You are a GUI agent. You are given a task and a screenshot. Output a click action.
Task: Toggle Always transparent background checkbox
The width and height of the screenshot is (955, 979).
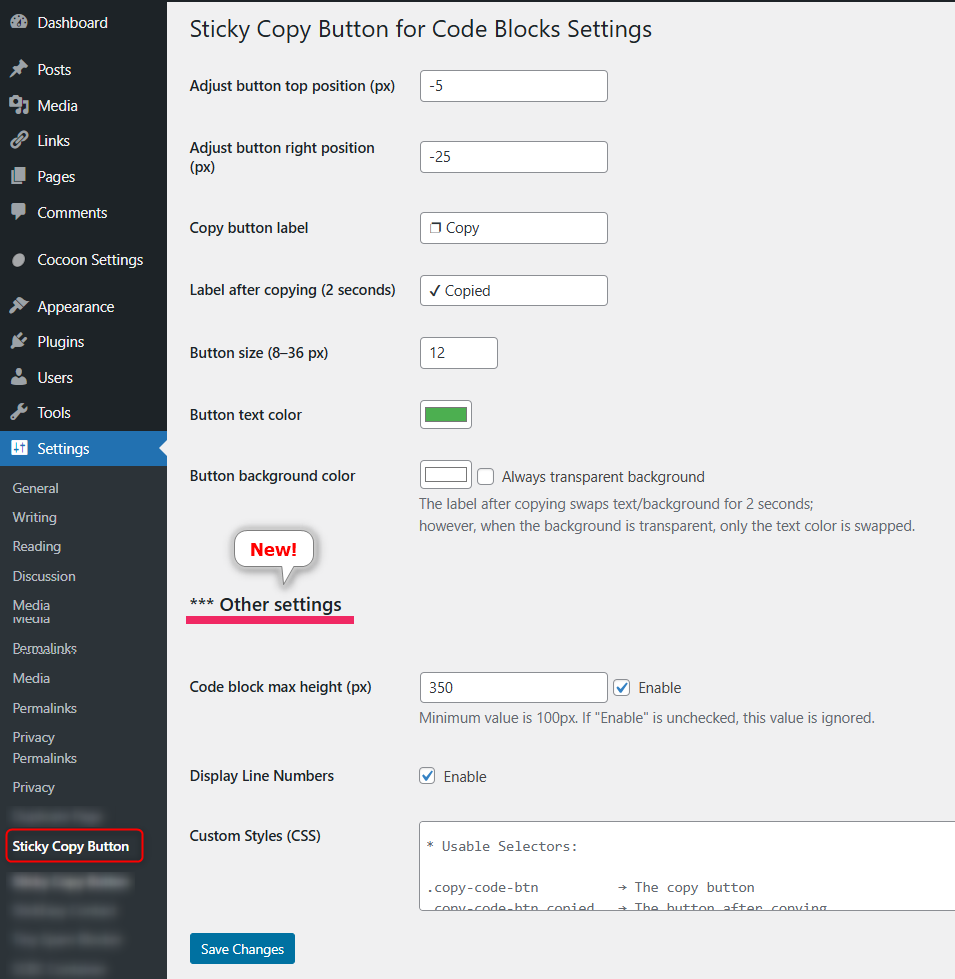[486, 477]
